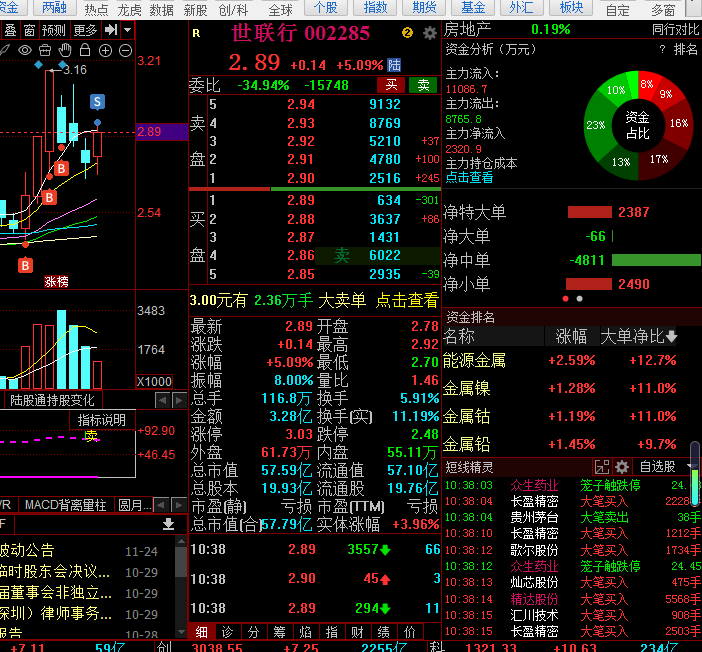Open dropdown arrow next to jump-to-end icon
The height and width of the screenshot is (652, 702).
pos(128,30)
